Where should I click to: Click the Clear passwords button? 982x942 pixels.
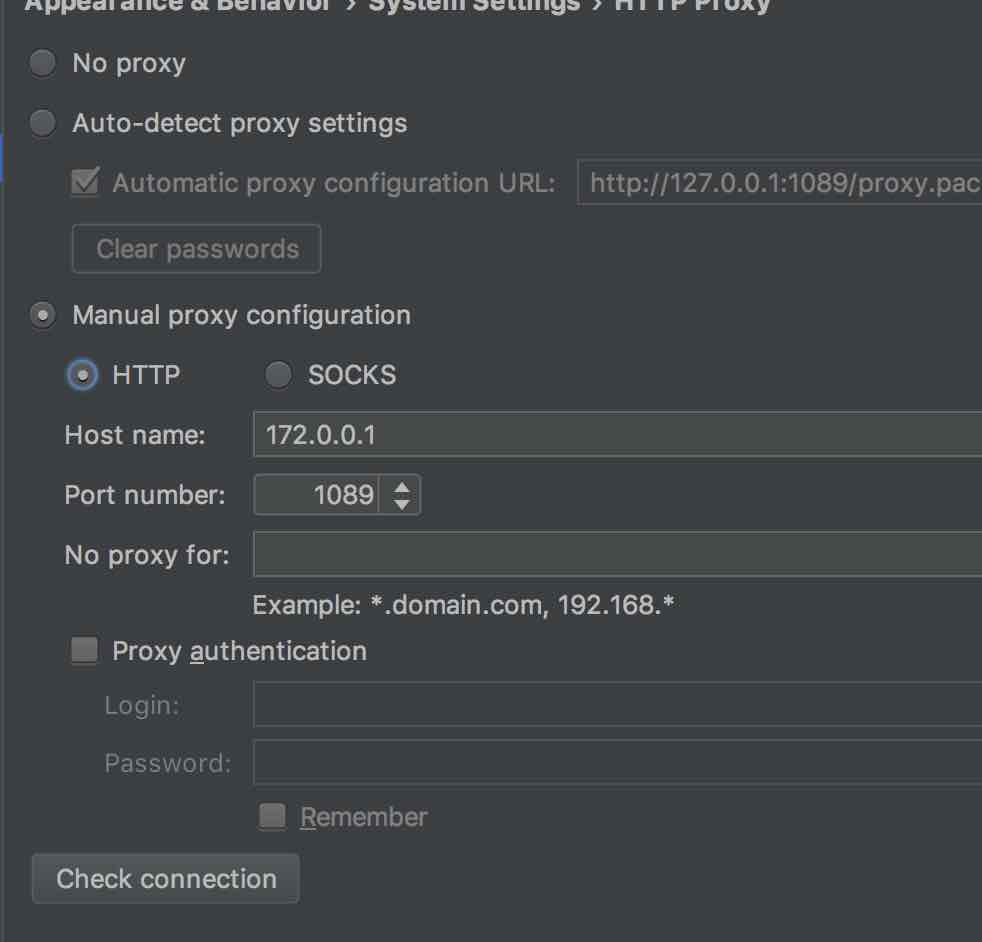[197, 249]
